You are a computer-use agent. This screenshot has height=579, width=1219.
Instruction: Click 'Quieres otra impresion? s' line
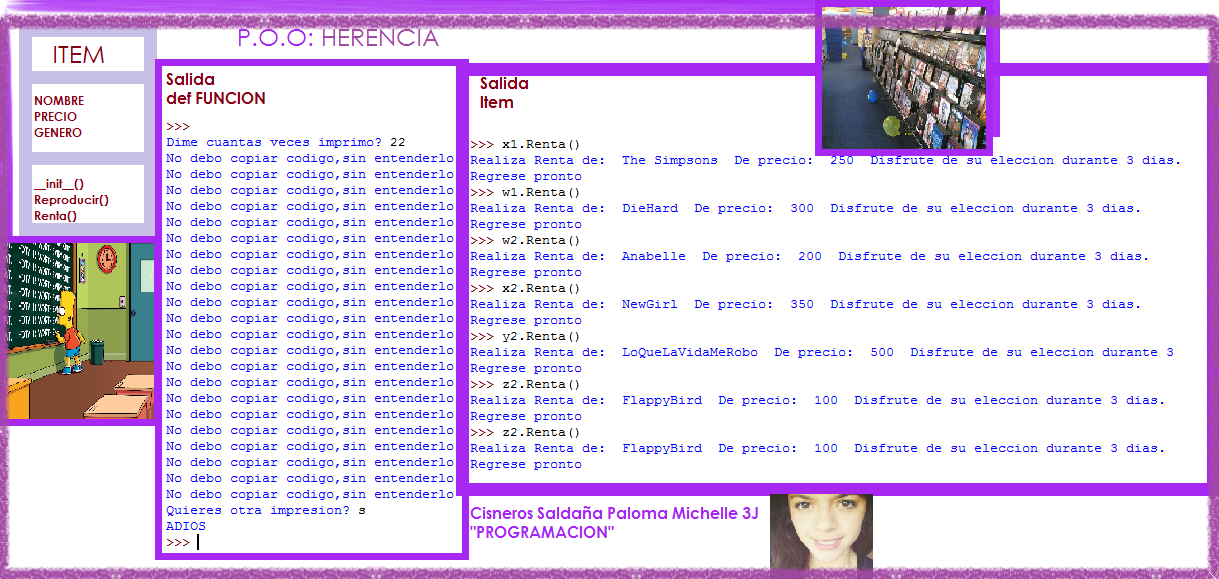coord(266,510)
